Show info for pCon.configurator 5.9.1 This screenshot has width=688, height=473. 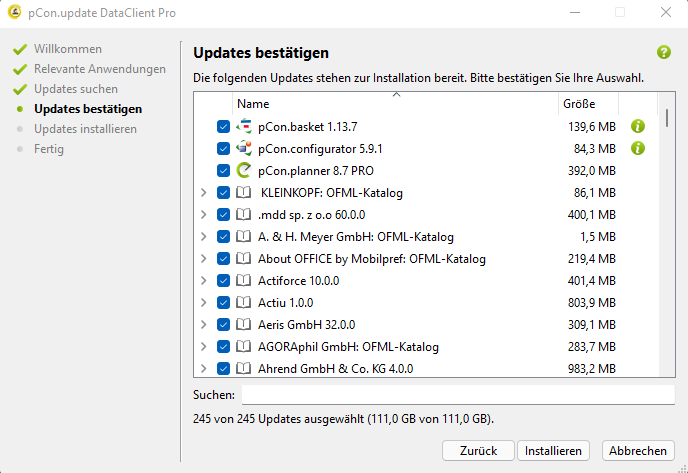638,148
